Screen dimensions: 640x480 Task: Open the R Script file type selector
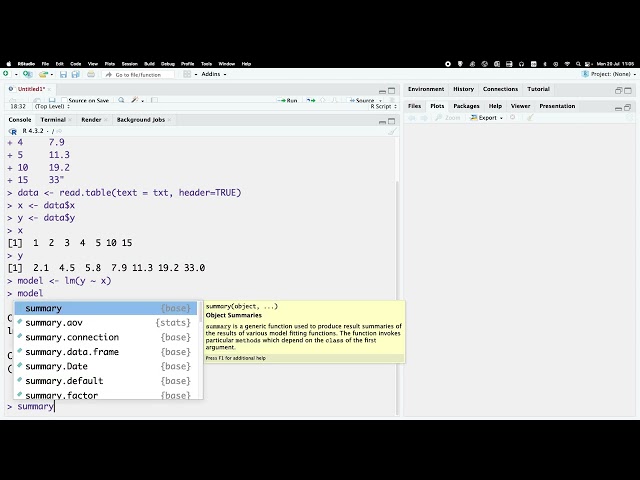point(383,107)
